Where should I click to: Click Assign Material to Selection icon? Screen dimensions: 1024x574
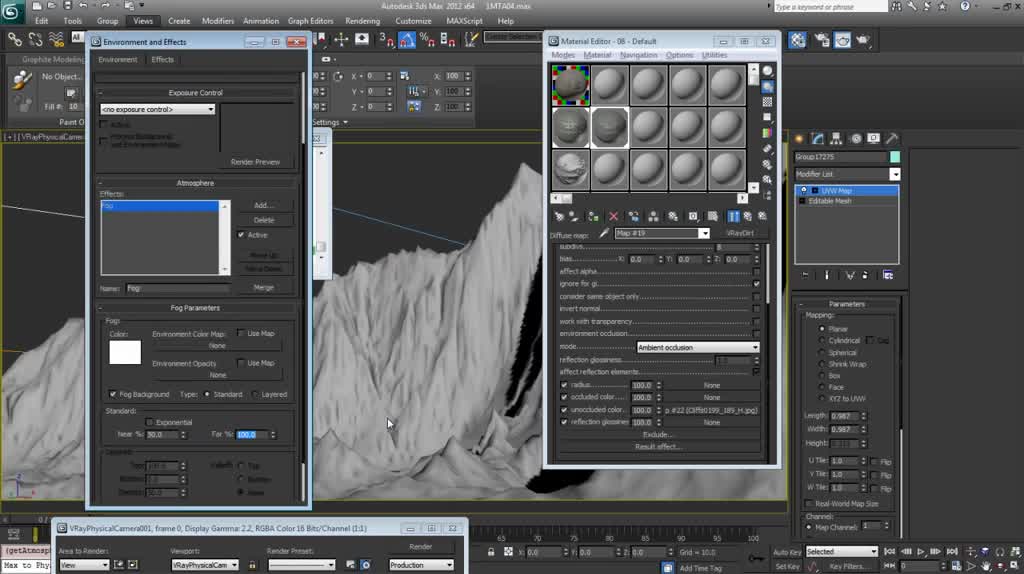(x=593, y=216)
